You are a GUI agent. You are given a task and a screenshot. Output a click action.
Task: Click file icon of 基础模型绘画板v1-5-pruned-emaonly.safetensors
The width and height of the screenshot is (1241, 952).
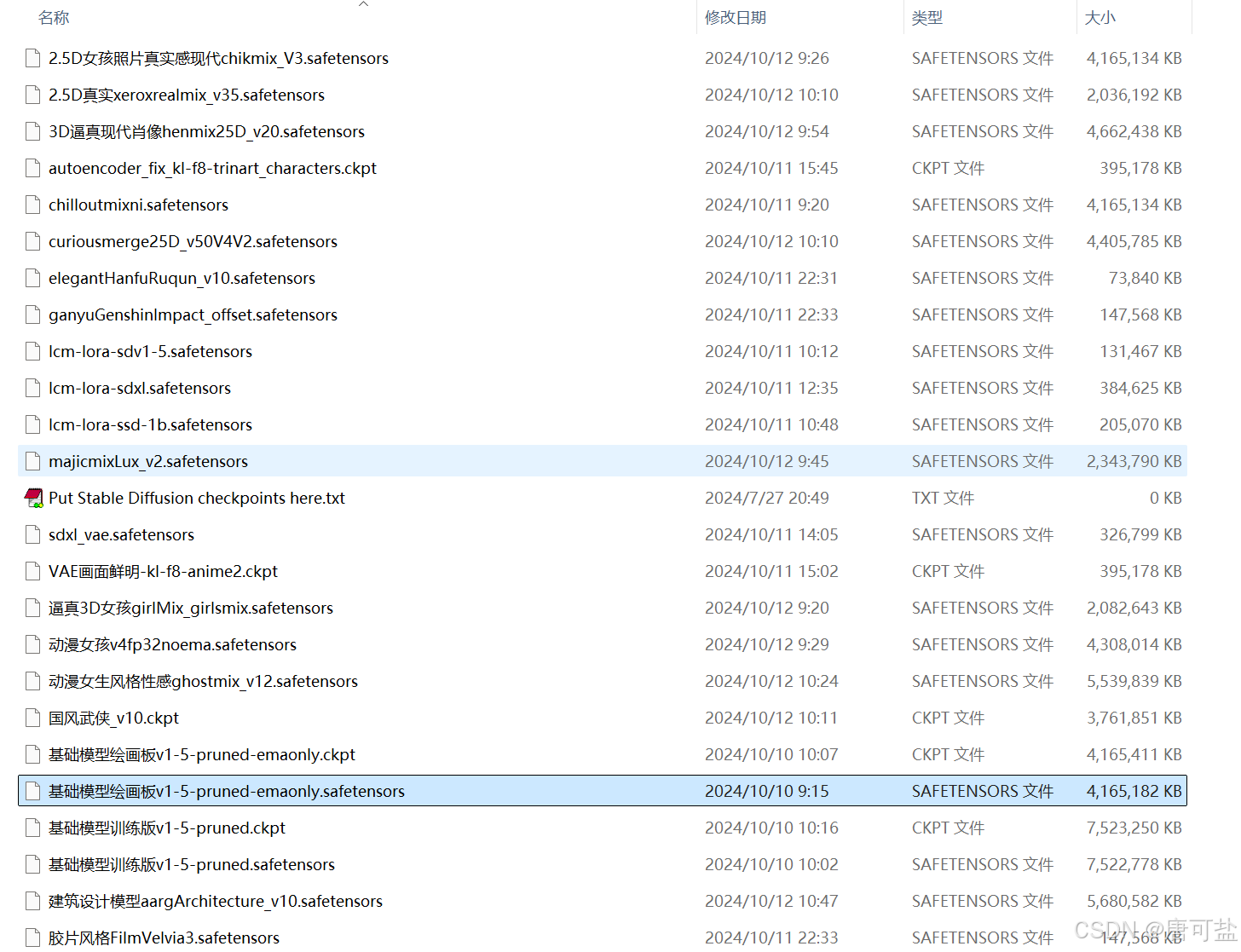click(33, 791)
